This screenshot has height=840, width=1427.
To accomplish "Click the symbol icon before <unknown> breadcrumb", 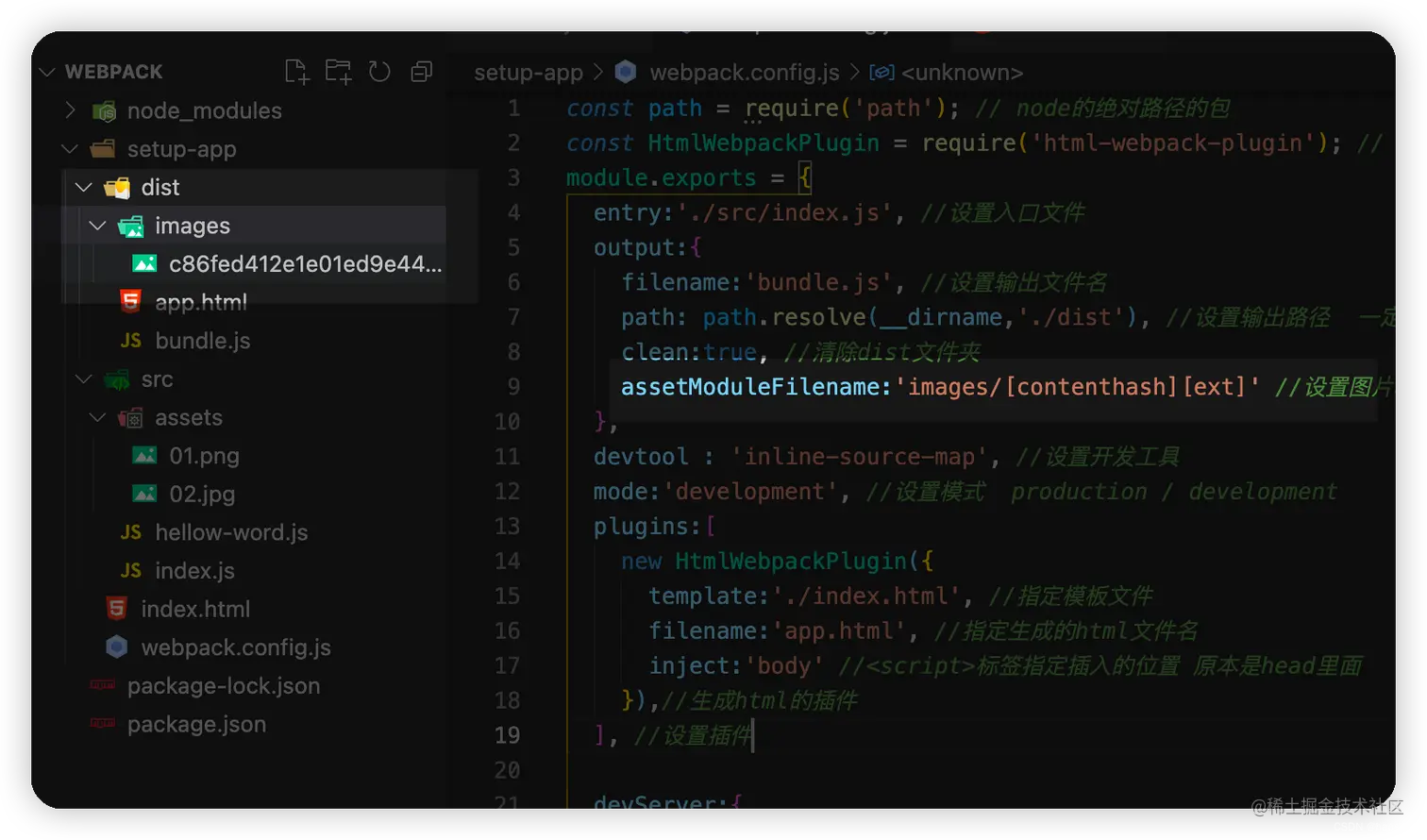I will [881, 72].
